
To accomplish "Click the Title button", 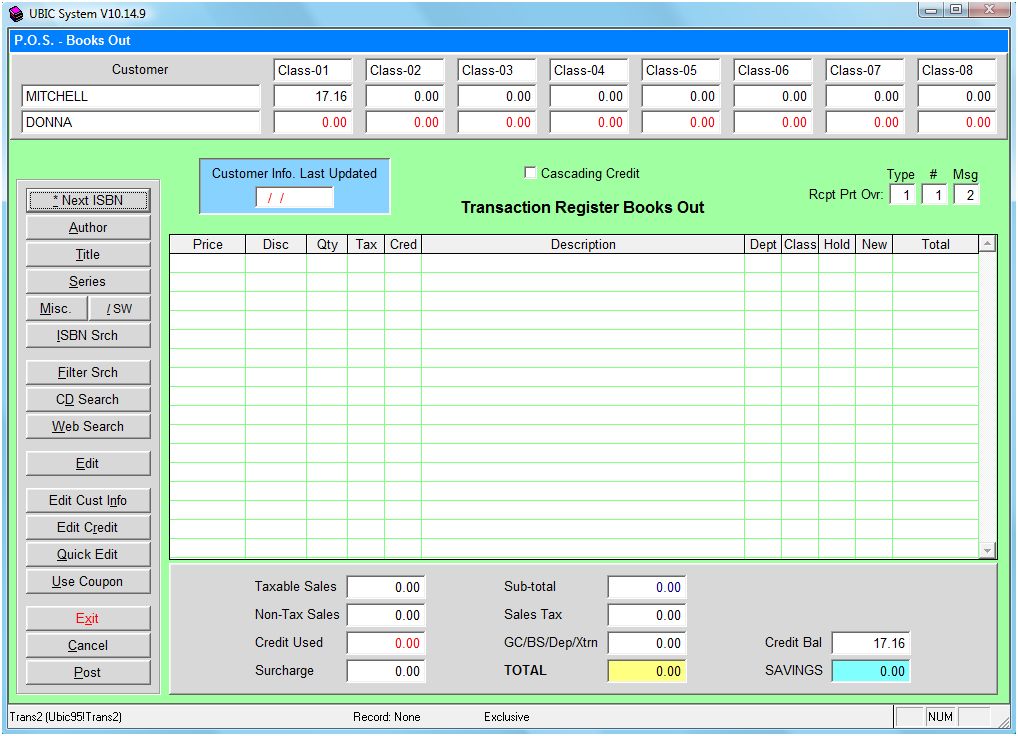I will pos(88,254).
